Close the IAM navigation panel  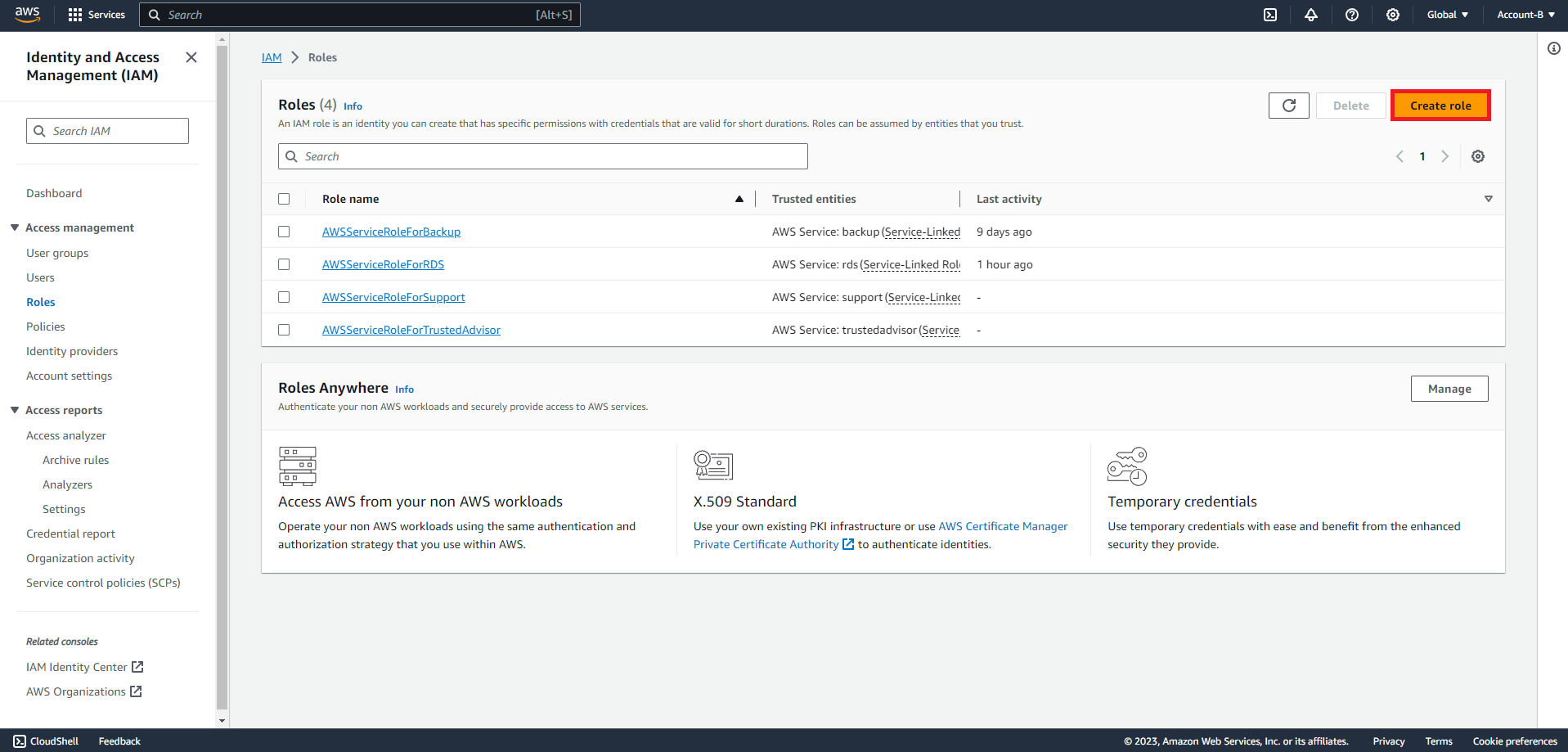(191, 57)
